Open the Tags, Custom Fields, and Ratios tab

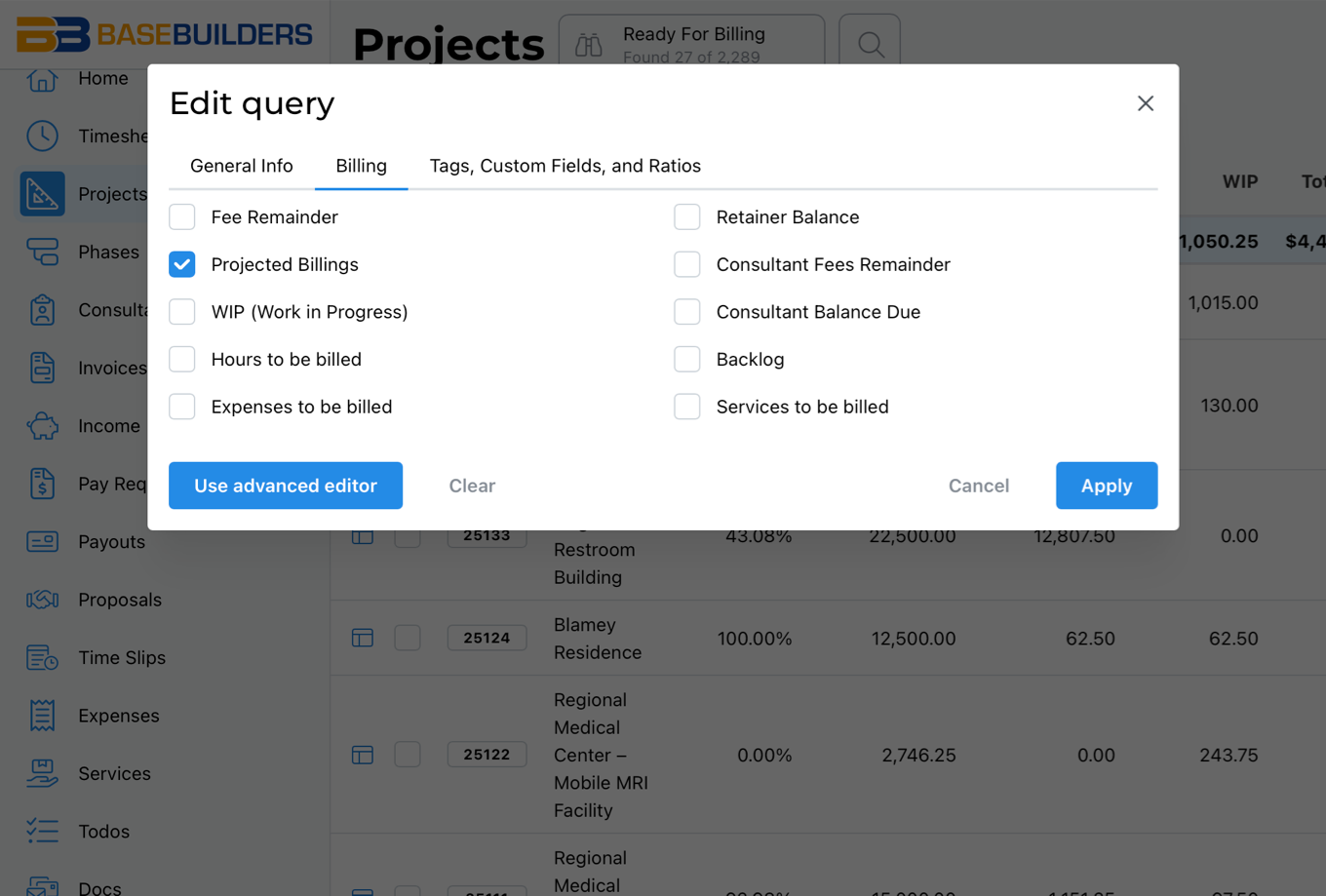[565, 166]
